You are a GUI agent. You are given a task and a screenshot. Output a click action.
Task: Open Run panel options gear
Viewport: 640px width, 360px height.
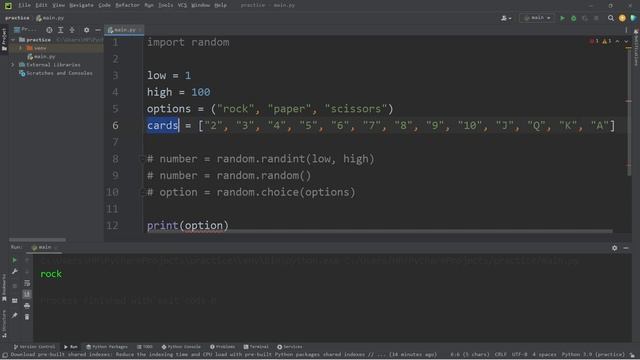click(x=614, y=248)
